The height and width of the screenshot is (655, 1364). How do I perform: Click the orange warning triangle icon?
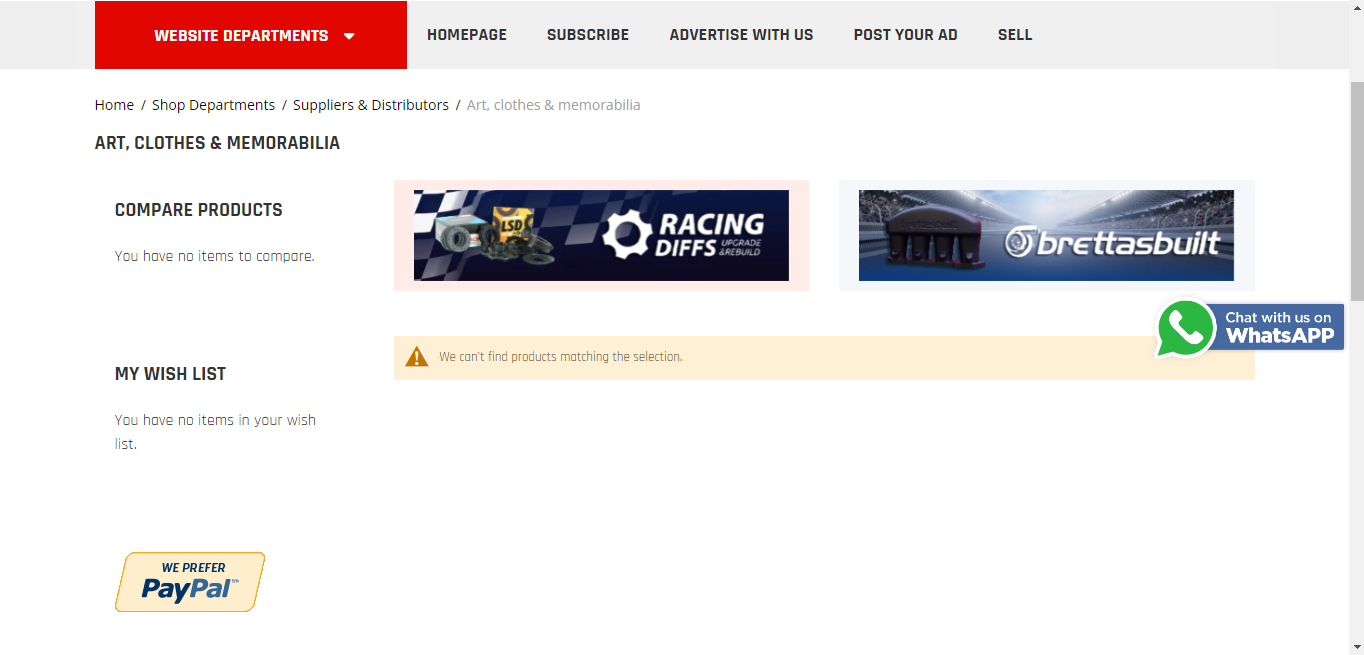[417, 357]
